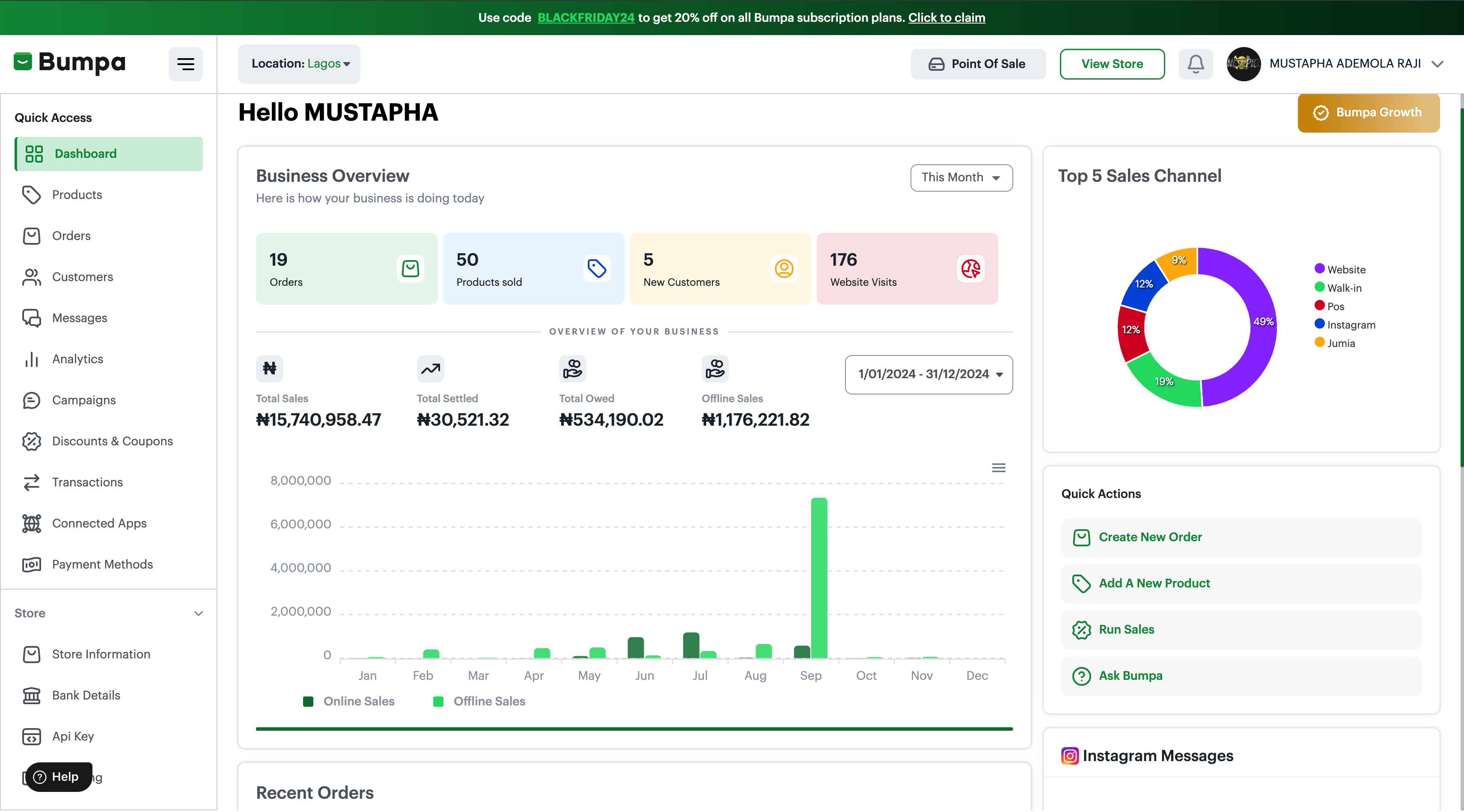The height and width of the screenshot is (812, 1464).
Task: Click Ask Bumpa quick action
Action: [x=1241, y=676]
